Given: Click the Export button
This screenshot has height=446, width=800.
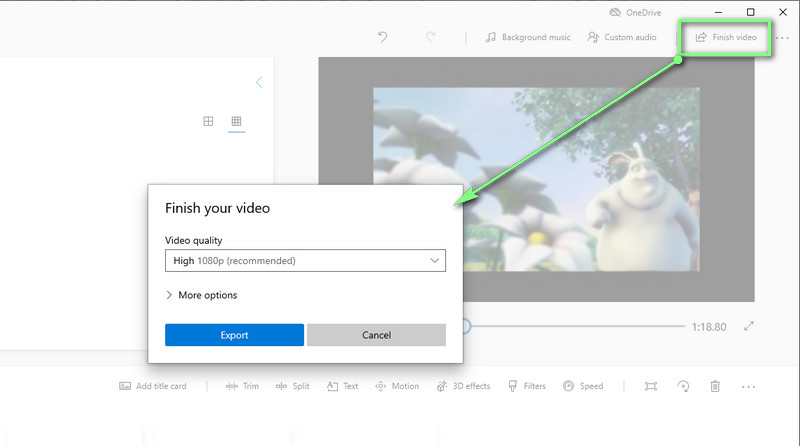Looking at the screenshot, I should click(x=234, y=335).
